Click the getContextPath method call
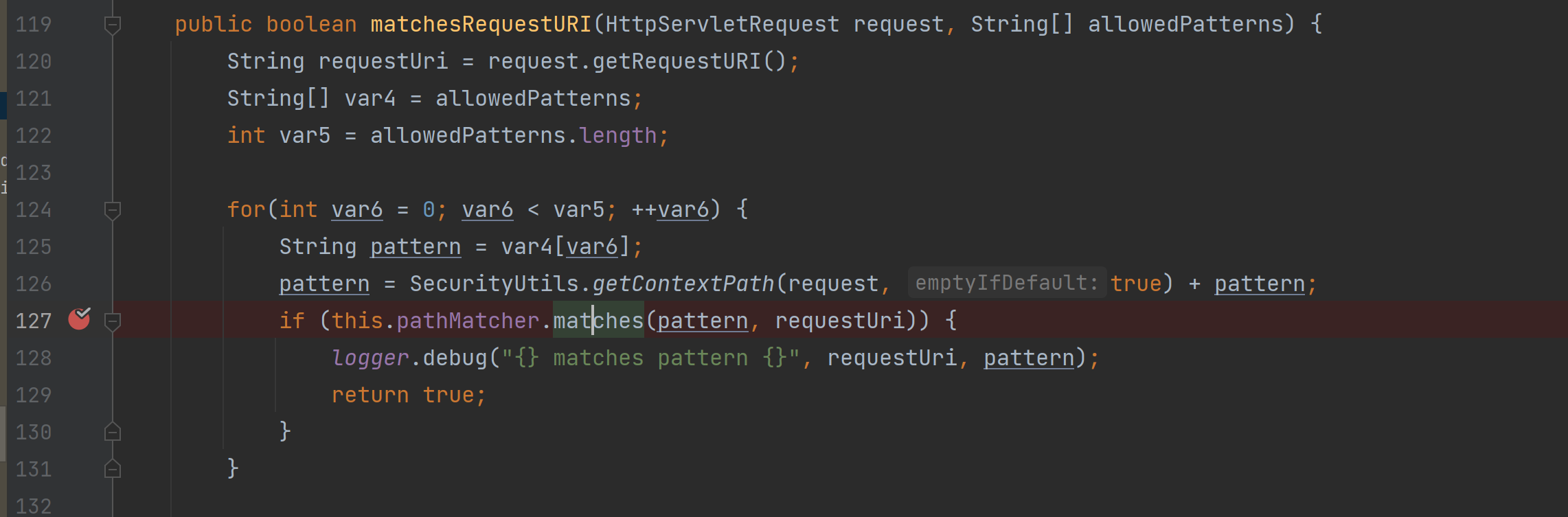Screen dimensions: 1568x517 [683, 284]
